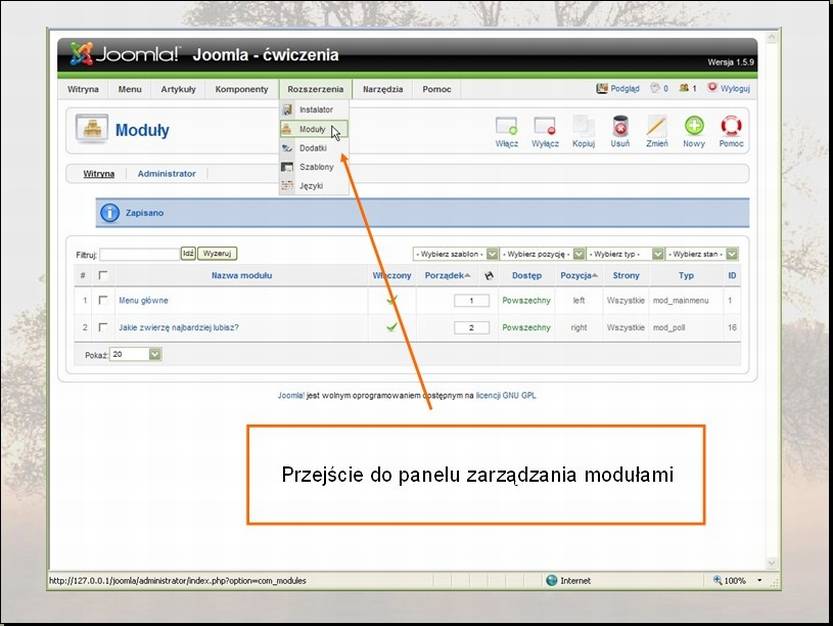Screen dimensions: 833x626
Task: Sort by Nazwa modułu column header
Action: [242, 275]
